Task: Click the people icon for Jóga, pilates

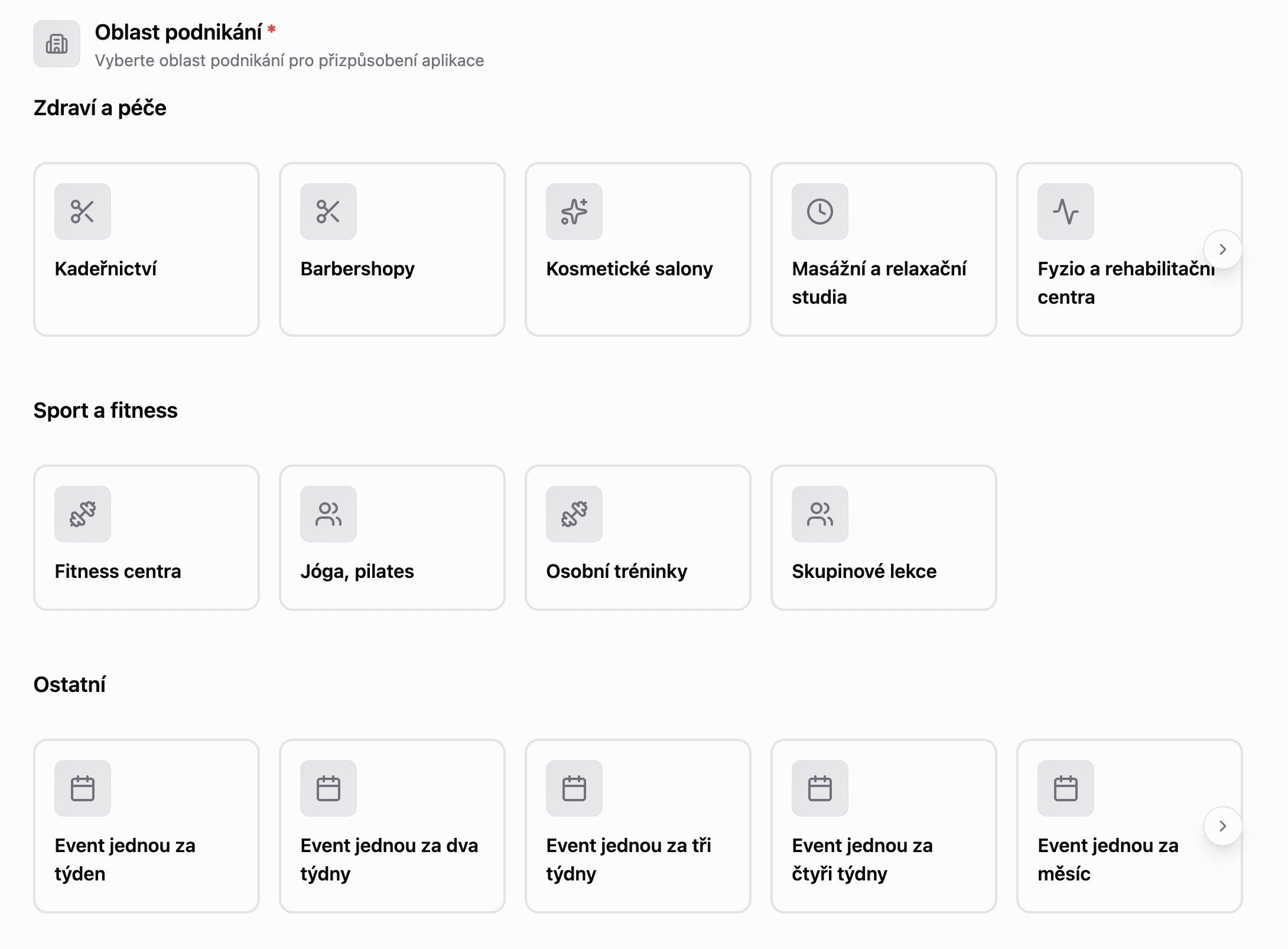Action: click(328, 514)
